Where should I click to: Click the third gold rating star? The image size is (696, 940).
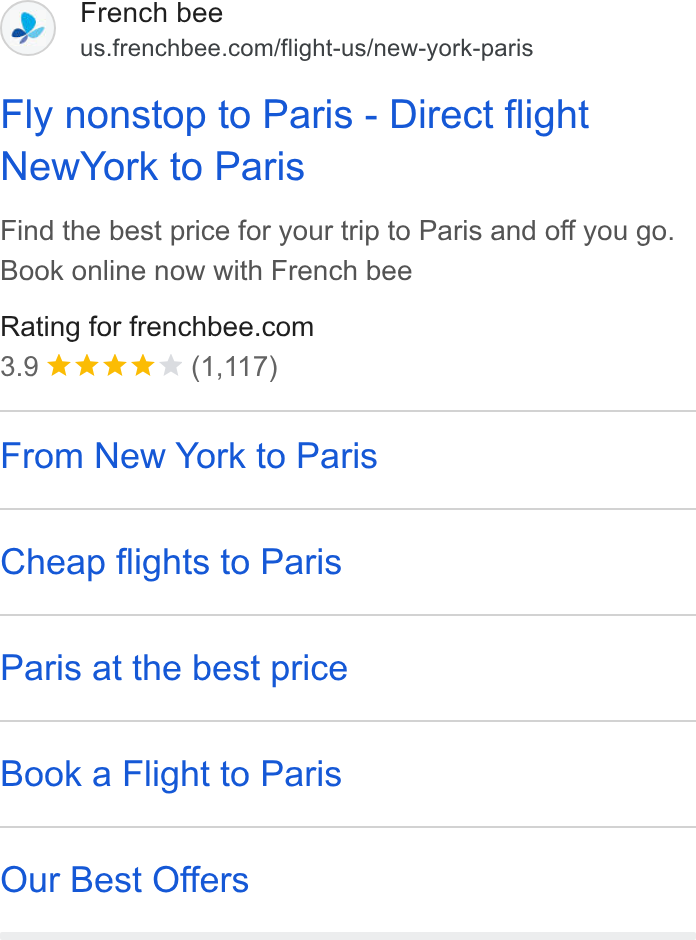115,365
